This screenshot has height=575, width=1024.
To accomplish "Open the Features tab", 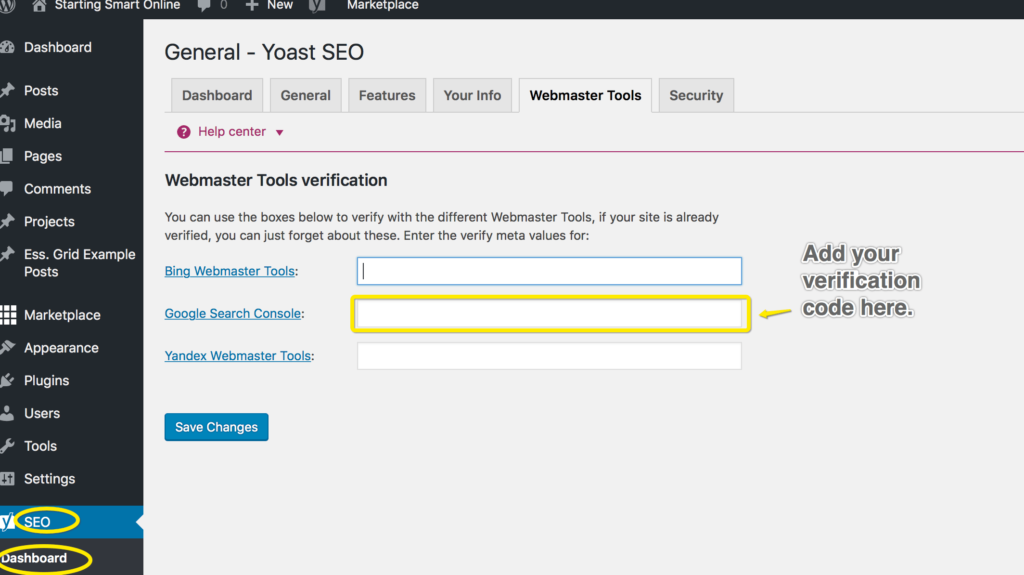I will [387, 95].
